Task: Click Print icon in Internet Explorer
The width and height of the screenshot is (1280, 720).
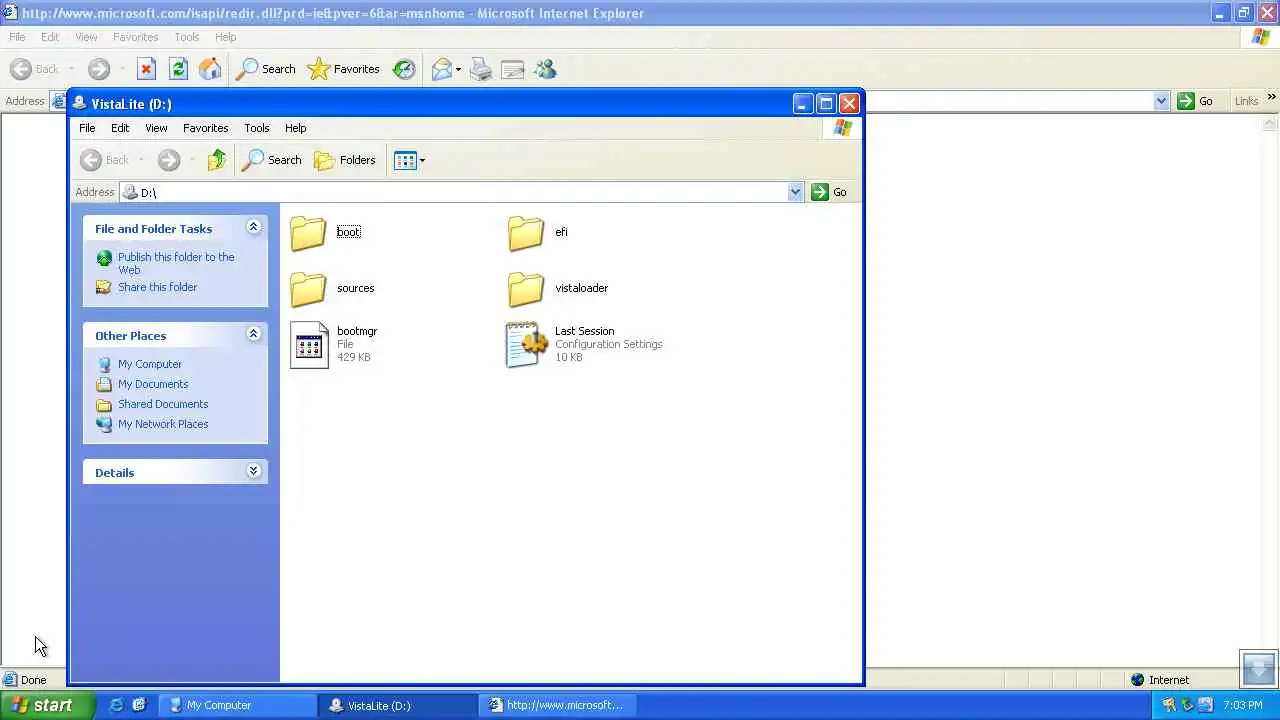Action: pos(481,69)
